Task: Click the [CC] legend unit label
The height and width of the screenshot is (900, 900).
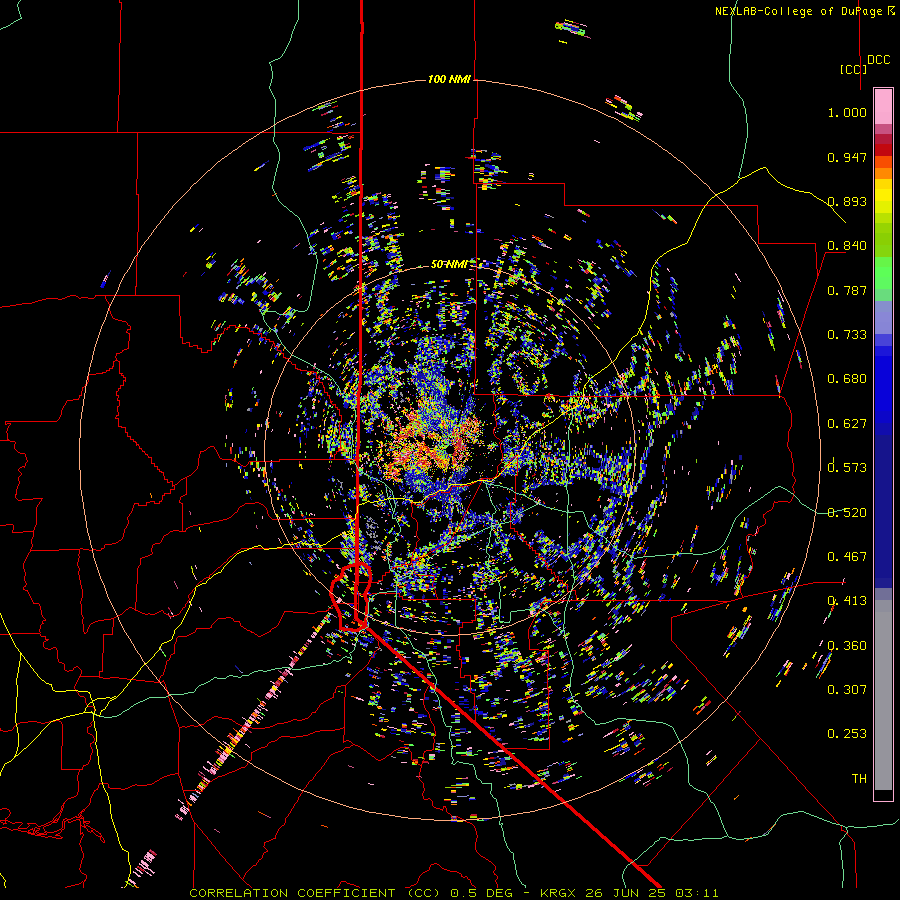Action: pos(853,69)
